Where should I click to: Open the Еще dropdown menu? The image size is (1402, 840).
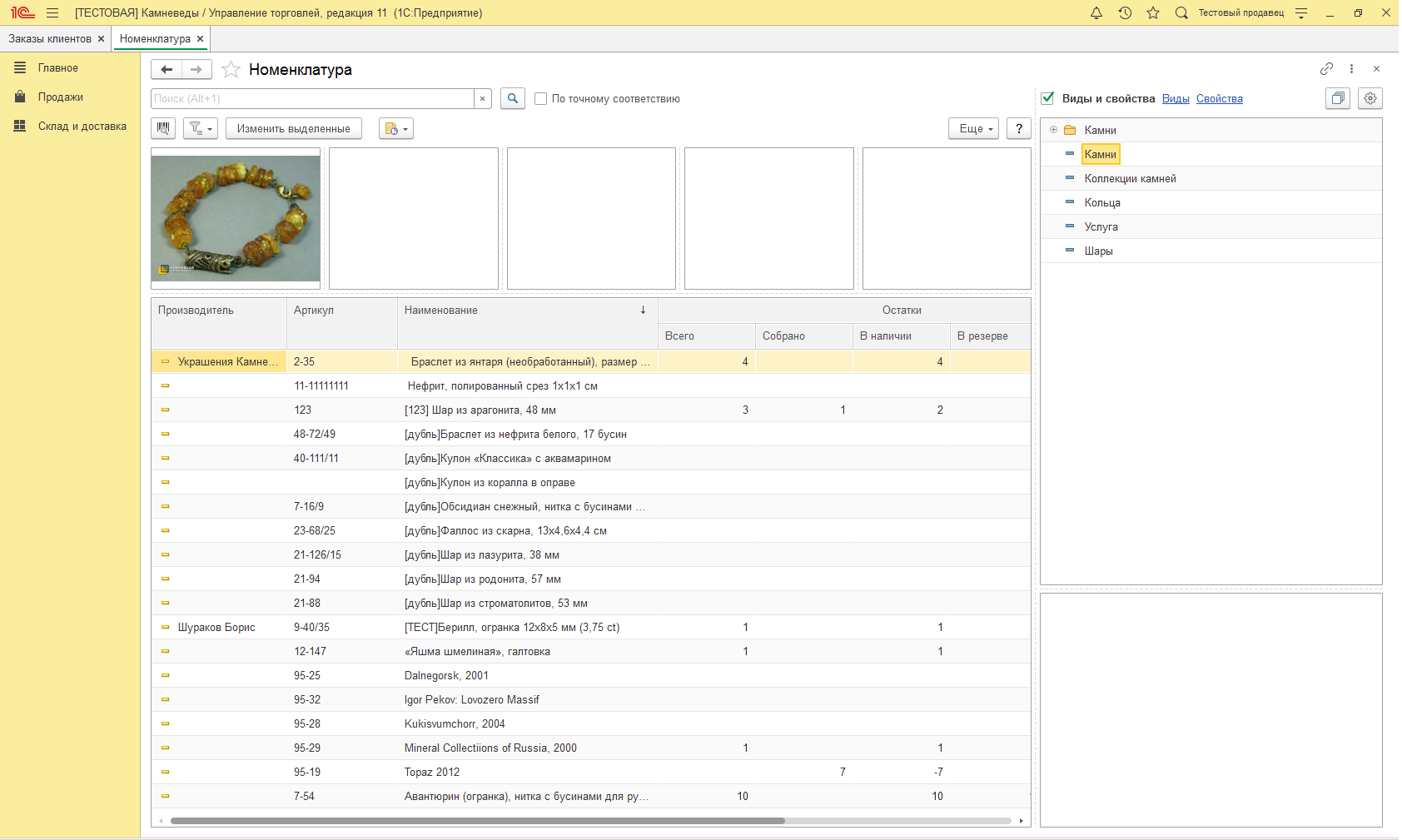(x=973, y=128)
